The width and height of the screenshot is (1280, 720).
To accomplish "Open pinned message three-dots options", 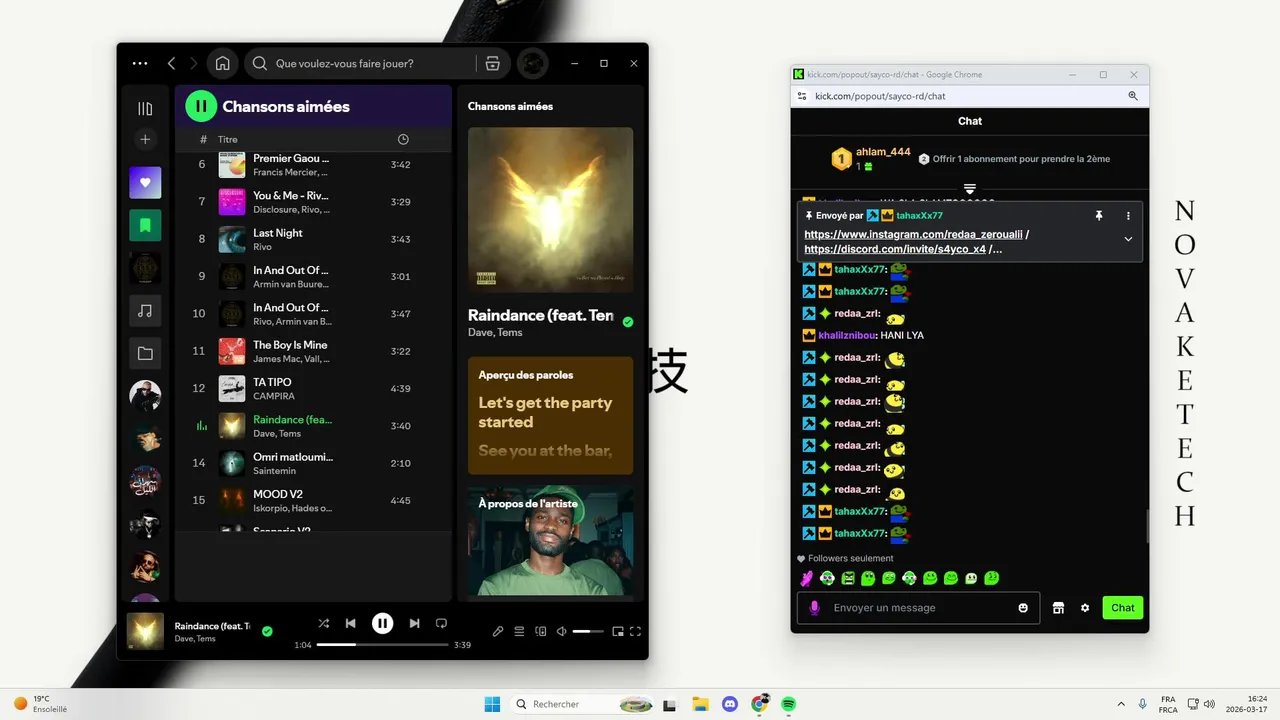I will (1128, 215).
